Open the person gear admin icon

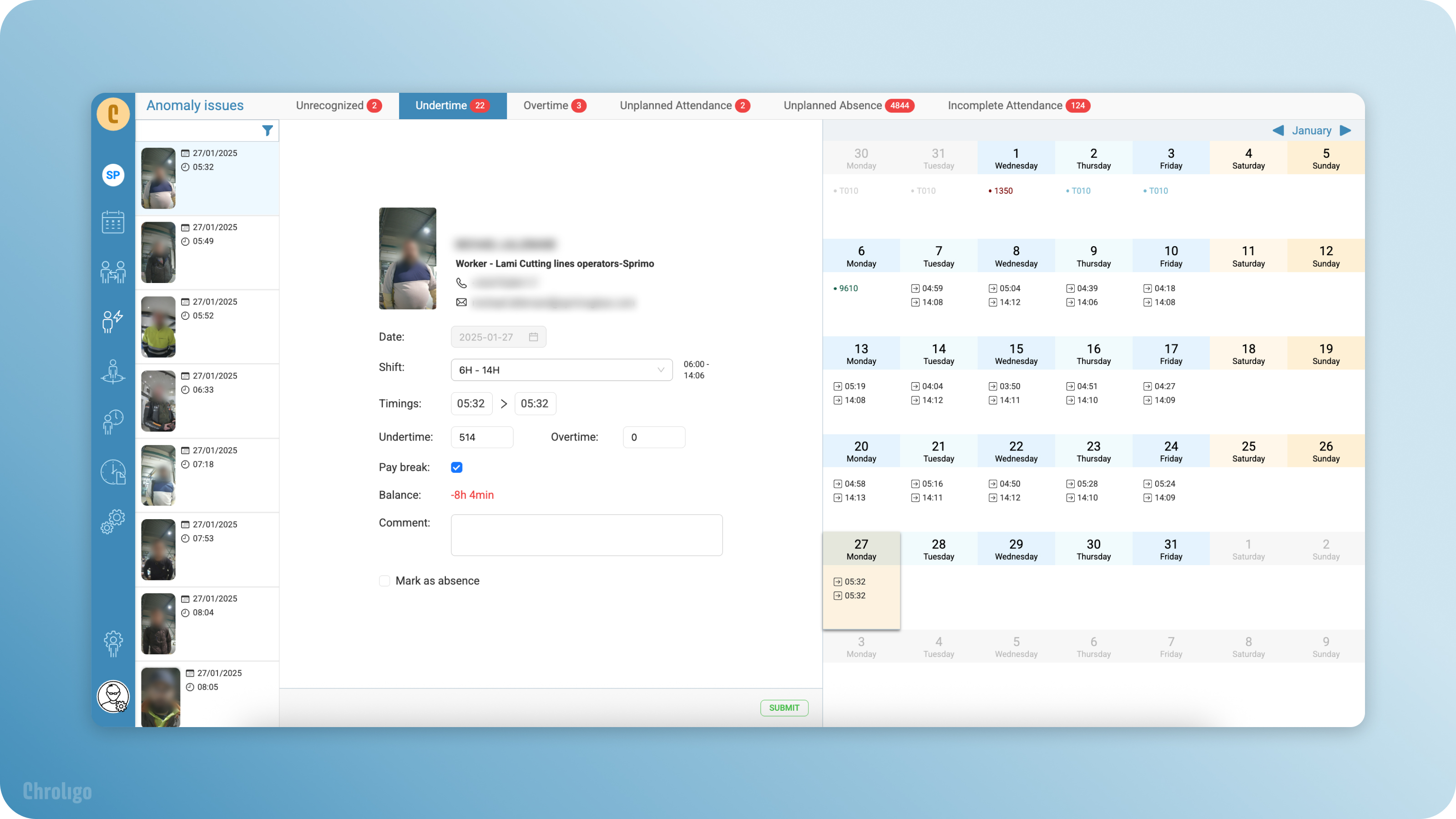(x=113, y=644)
